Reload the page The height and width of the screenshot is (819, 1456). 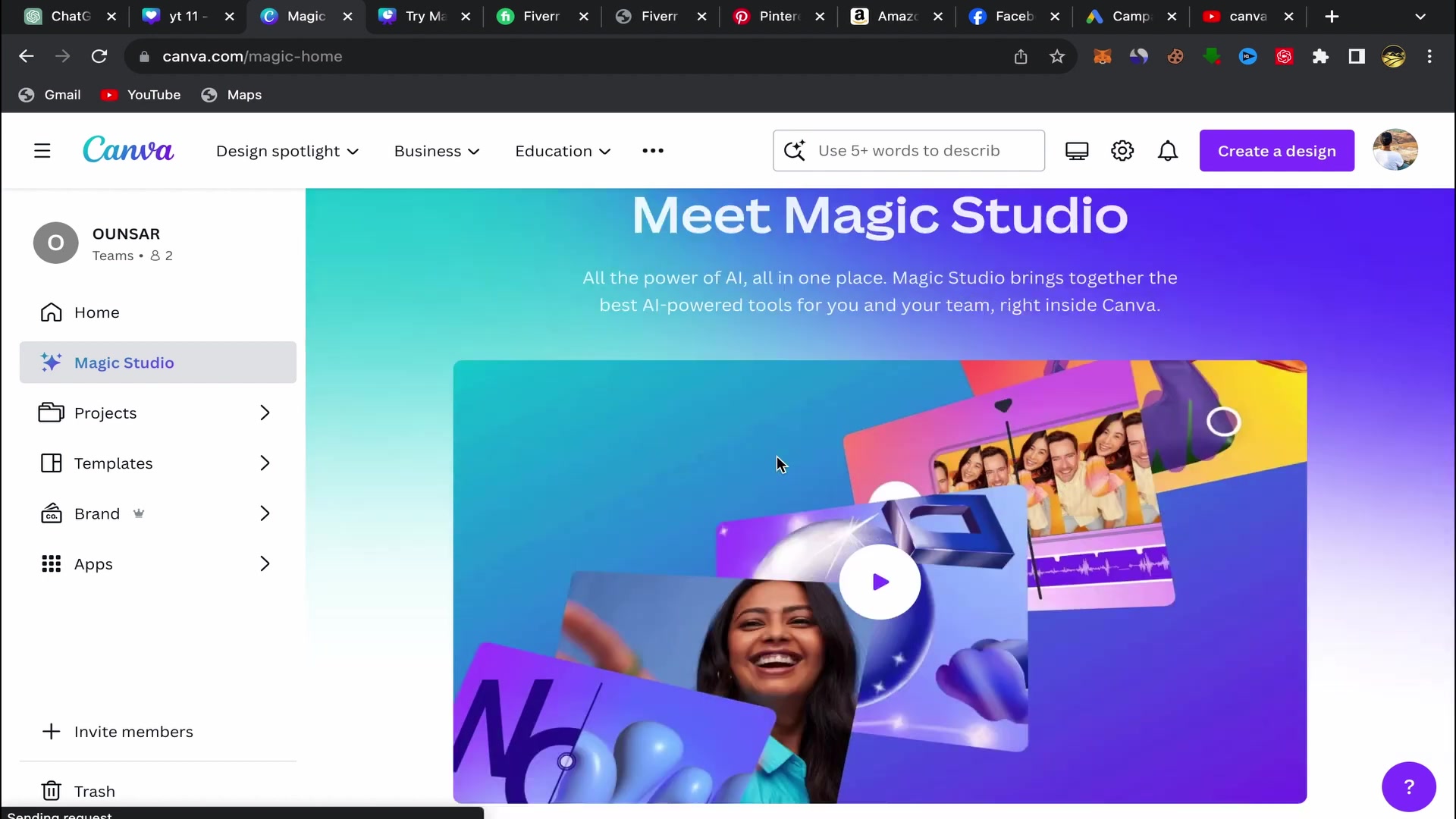click(99, 56)
